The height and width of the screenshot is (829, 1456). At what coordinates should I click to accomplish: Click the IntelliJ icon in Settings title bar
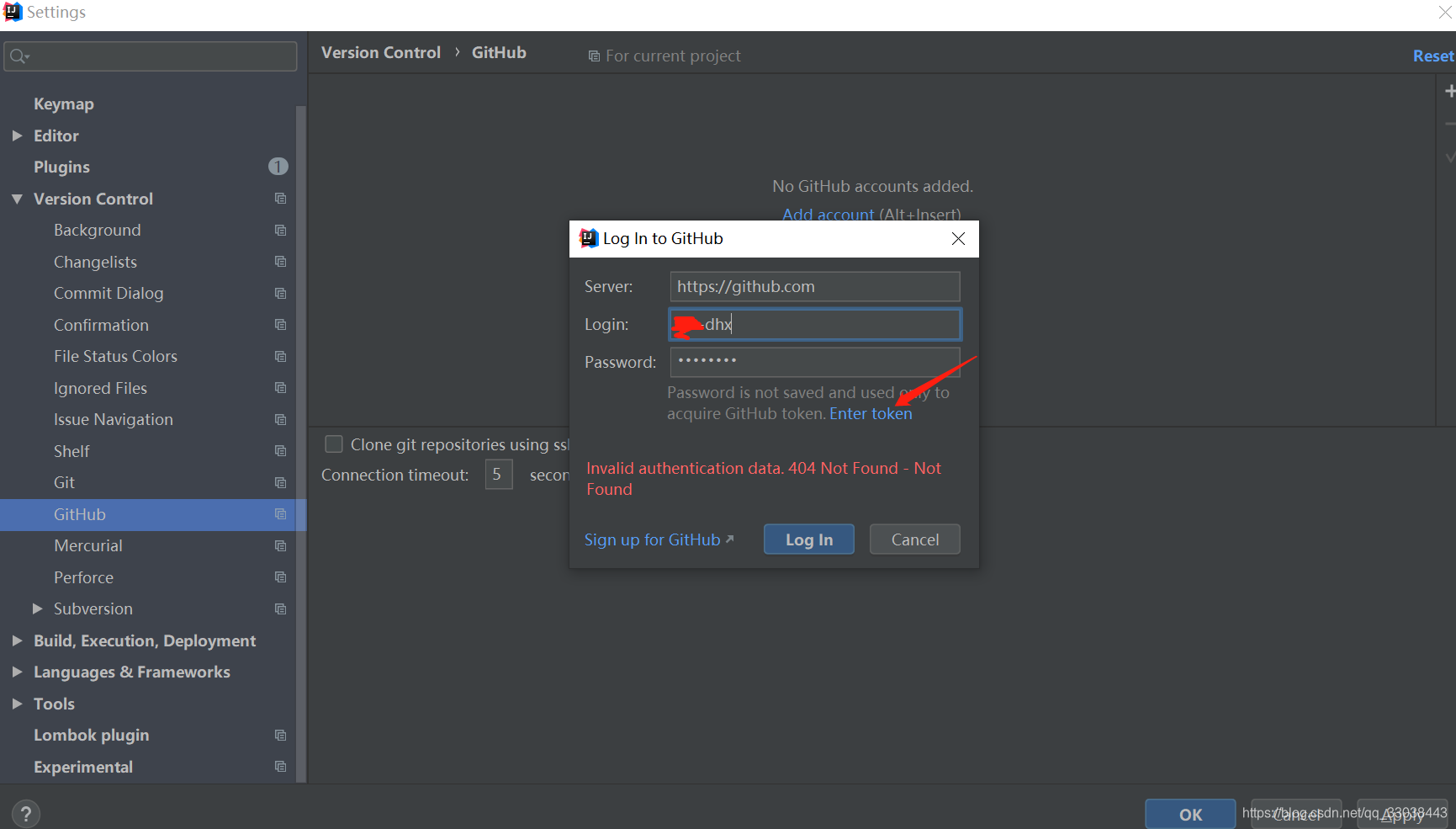13,12
